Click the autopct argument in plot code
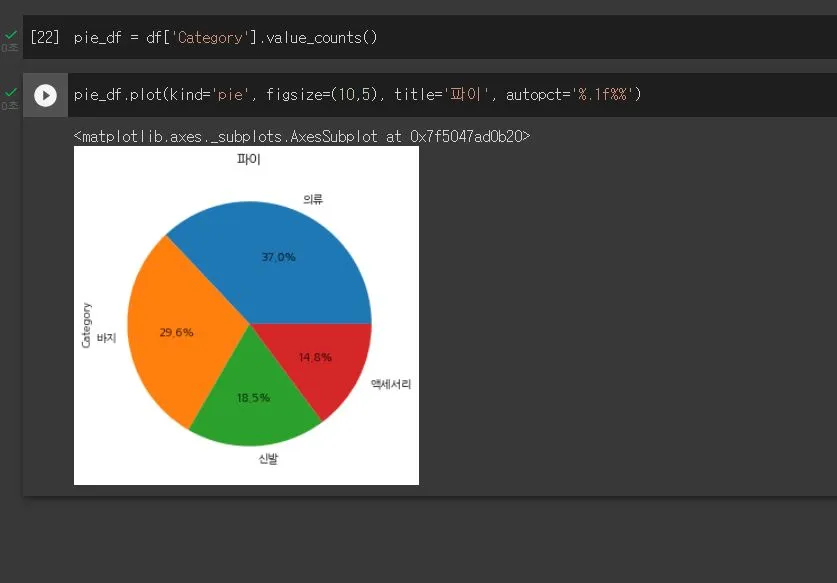The width and height of the screenshot is (837, 583). [x=570, y=95]
